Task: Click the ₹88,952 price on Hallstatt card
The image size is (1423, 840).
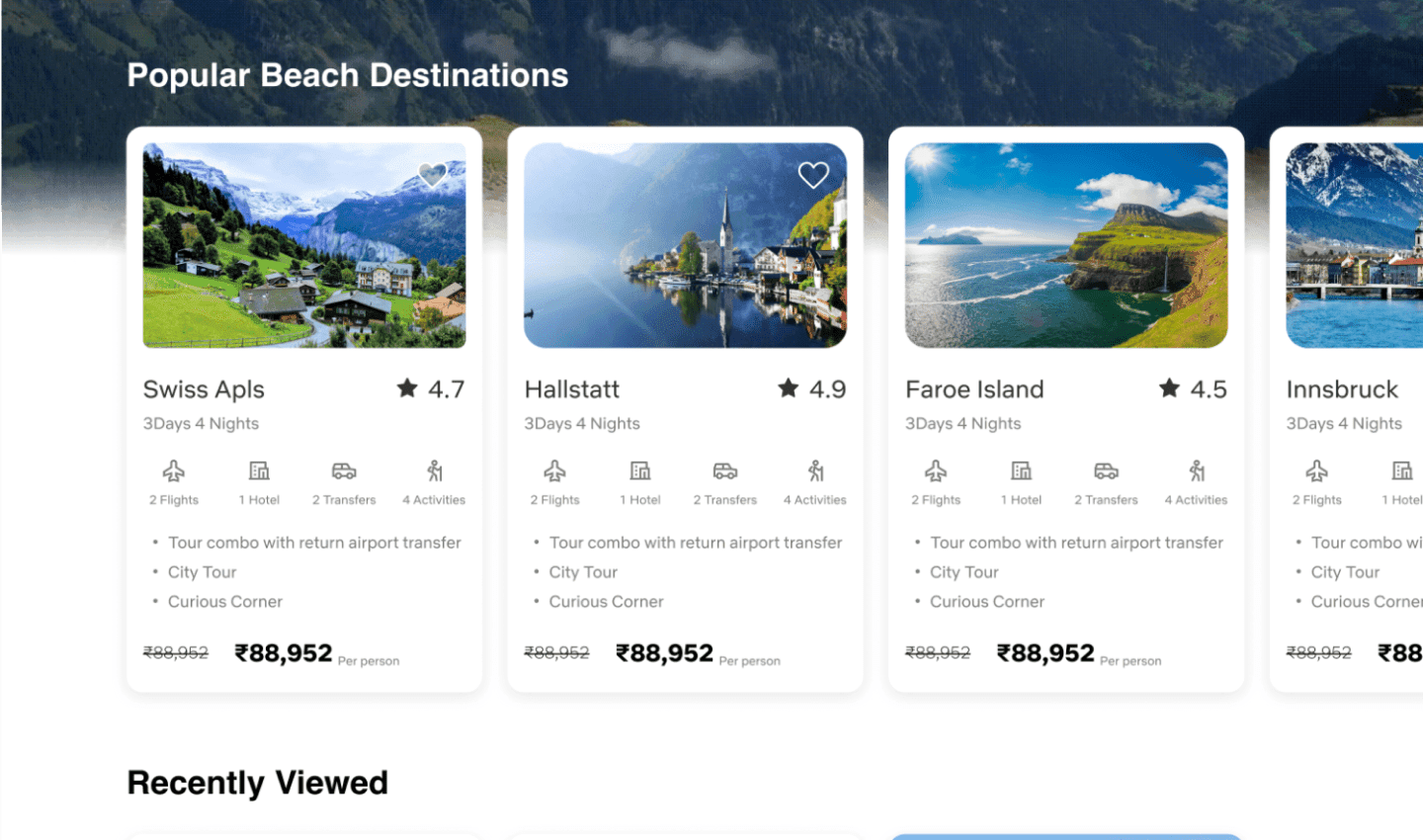Action: 664,653
